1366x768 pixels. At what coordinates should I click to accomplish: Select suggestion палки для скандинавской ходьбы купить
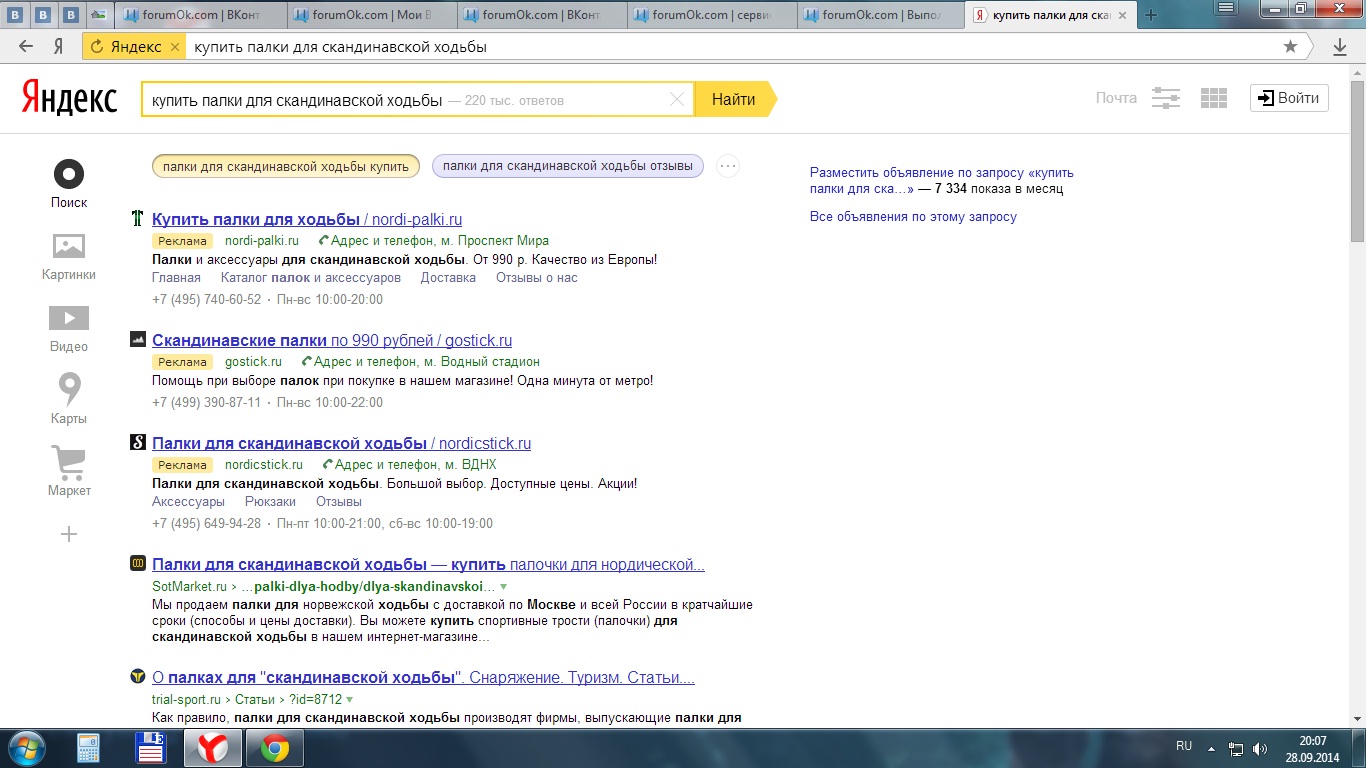(286, 166)
